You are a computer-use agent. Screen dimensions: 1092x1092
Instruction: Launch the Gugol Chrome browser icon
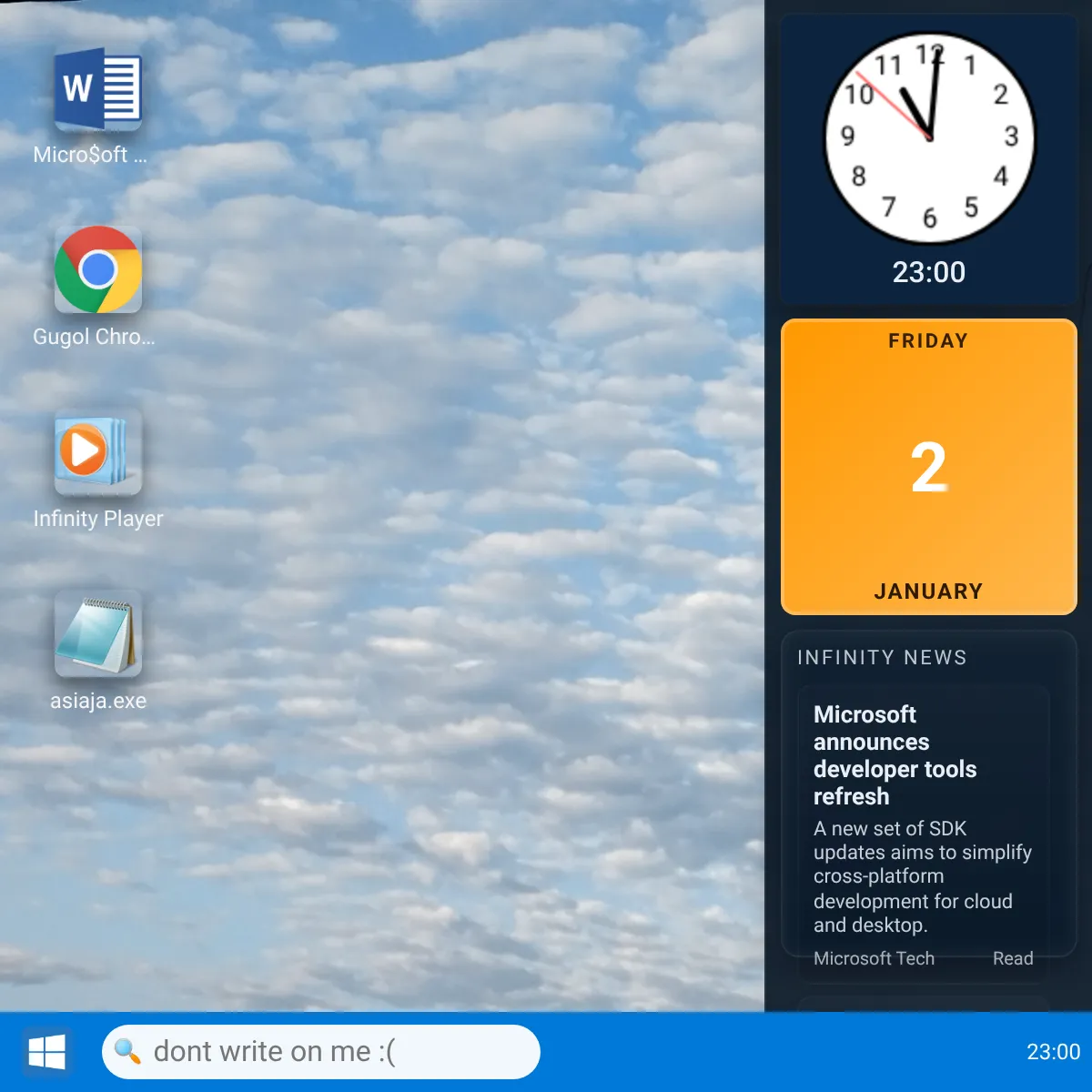(x=97, y=270)
